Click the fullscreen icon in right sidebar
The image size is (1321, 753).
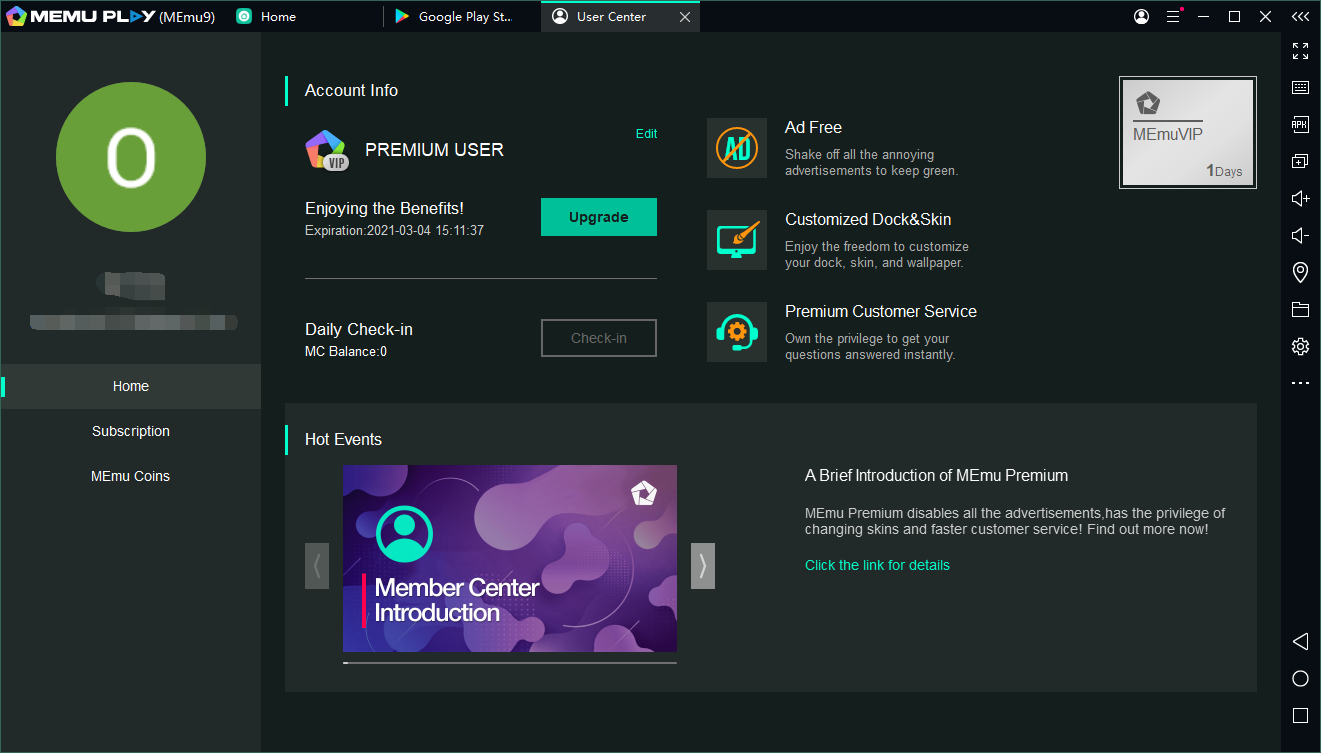(x=1300, y=51)
